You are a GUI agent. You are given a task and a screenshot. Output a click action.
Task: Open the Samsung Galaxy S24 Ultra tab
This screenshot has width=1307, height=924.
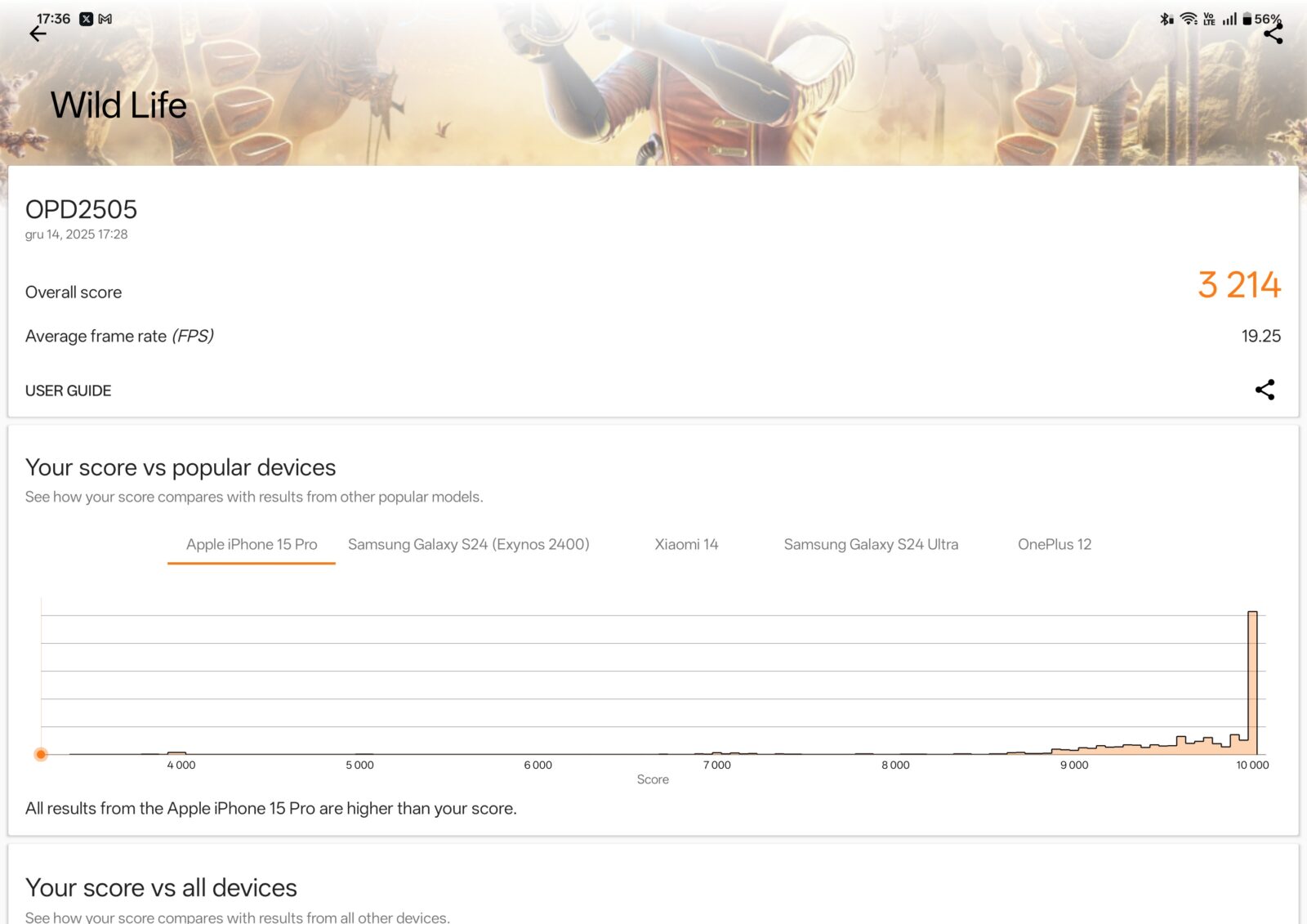[x=871, y=544]
